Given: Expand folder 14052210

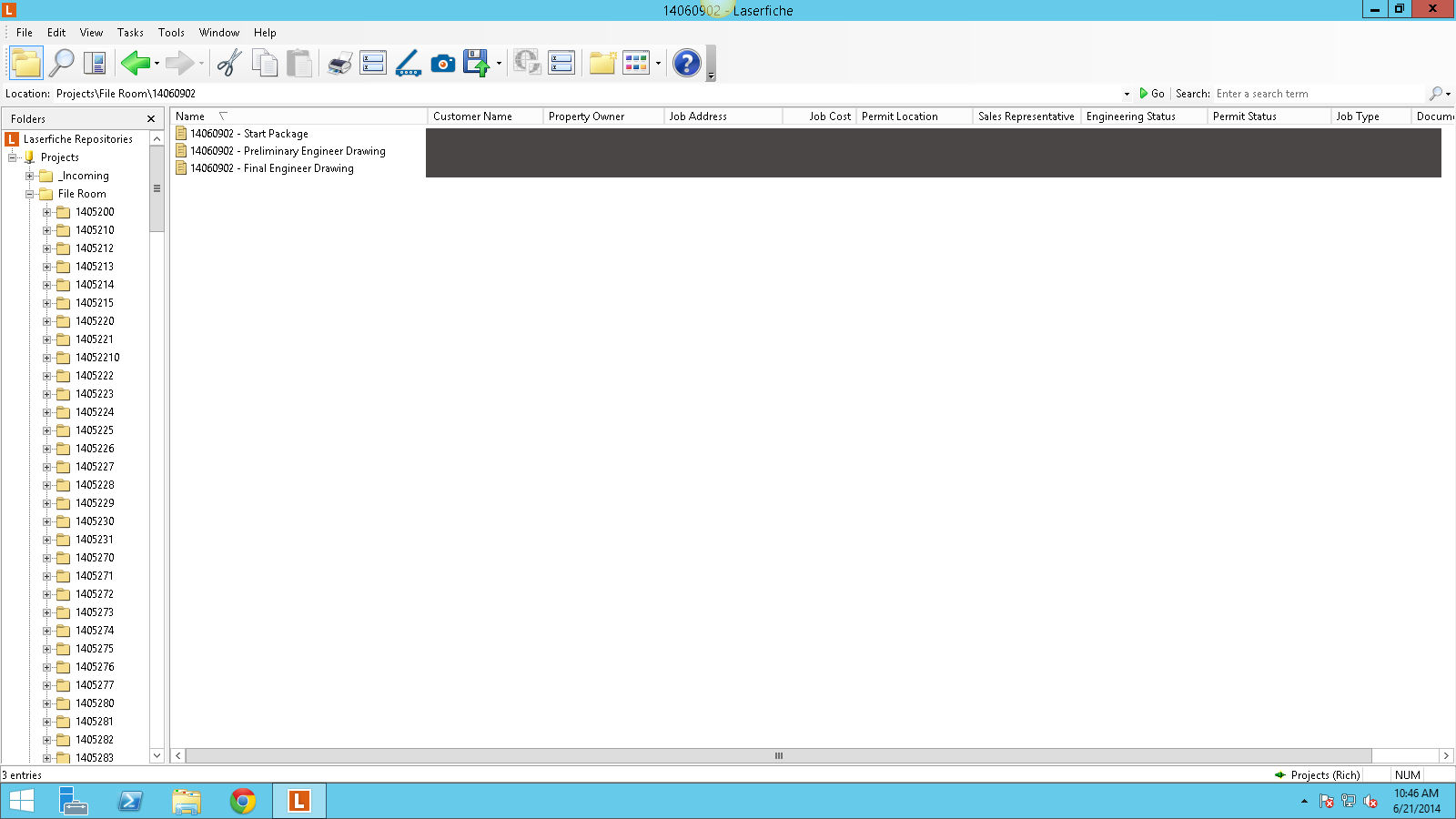Looking at the screenshot, I should tap(47, 358).
